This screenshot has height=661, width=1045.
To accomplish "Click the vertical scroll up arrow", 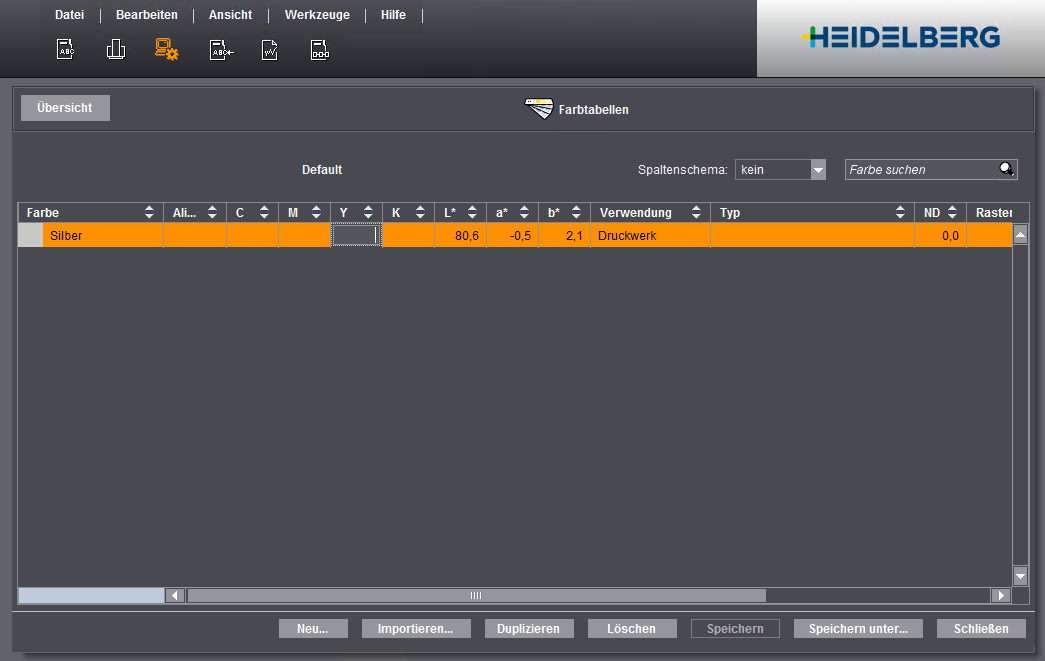I will click(x=1020, y=234).
